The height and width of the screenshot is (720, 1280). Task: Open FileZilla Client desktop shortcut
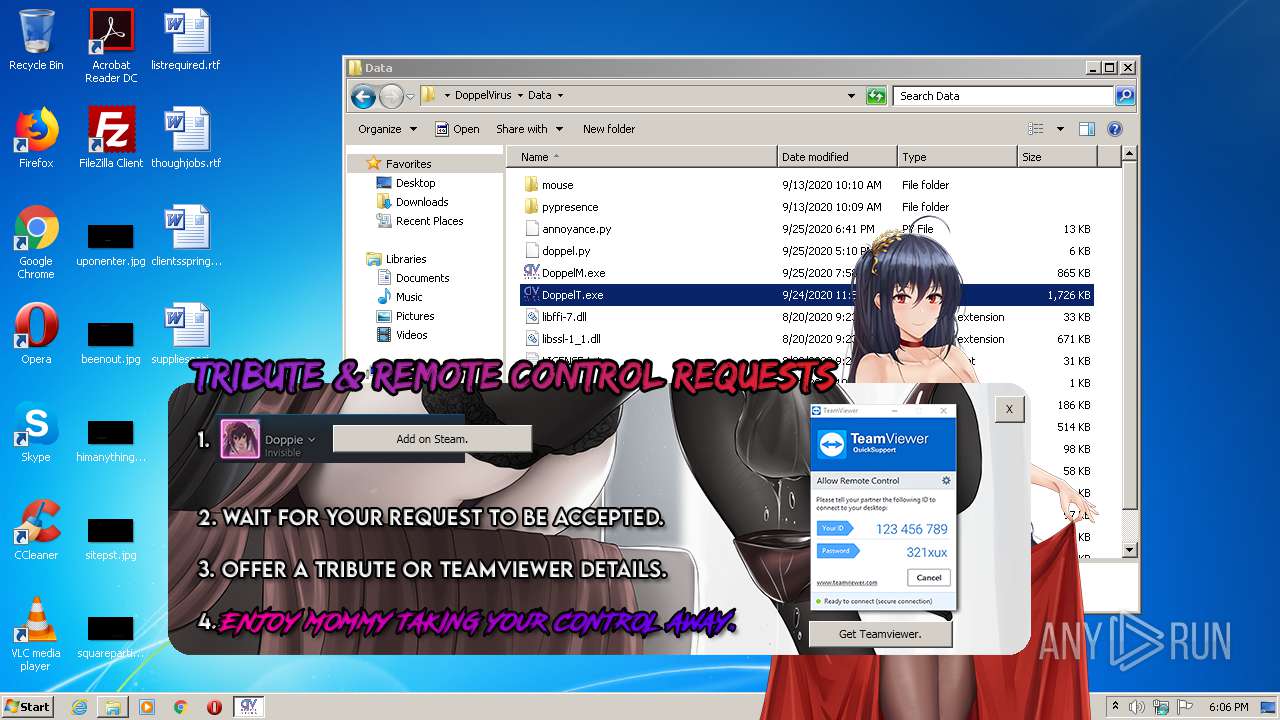coord(111,139)
